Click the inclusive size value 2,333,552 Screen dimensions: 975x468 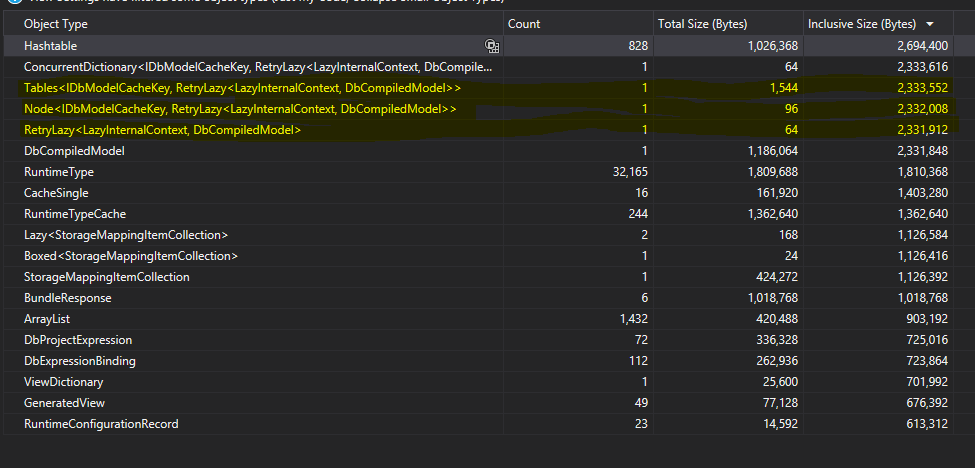923,88
